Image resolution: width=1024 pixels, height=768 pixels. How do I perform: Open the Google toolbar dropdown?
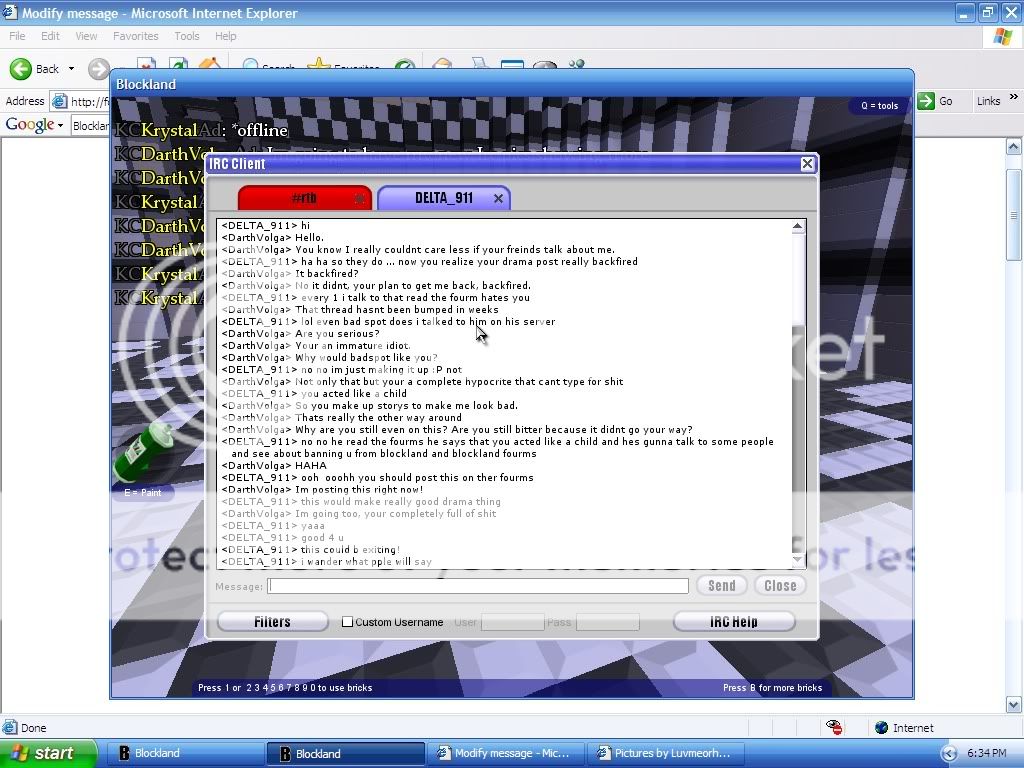[61, 125]
